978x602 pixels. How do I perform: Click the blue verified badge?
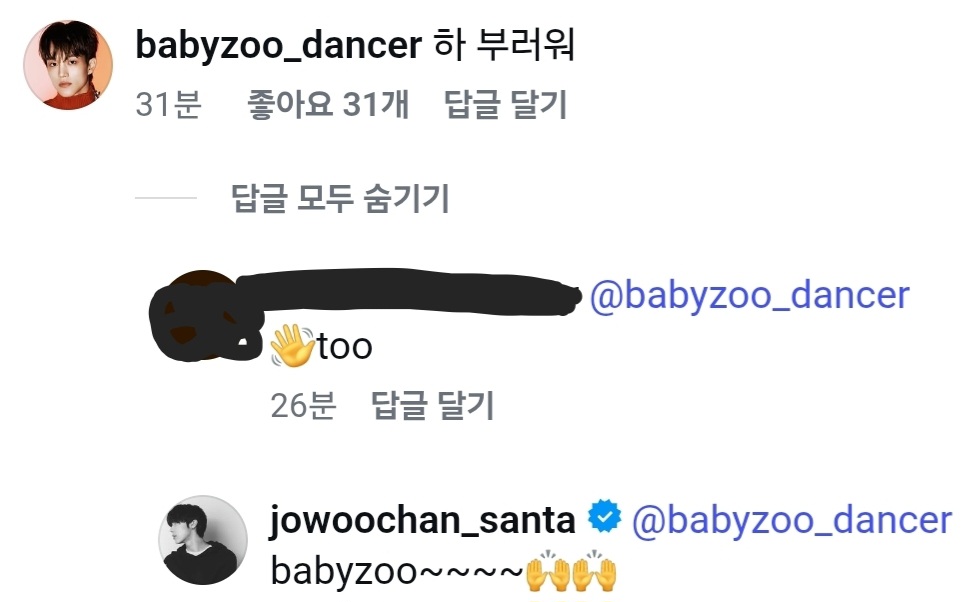[x=604, y=519]
